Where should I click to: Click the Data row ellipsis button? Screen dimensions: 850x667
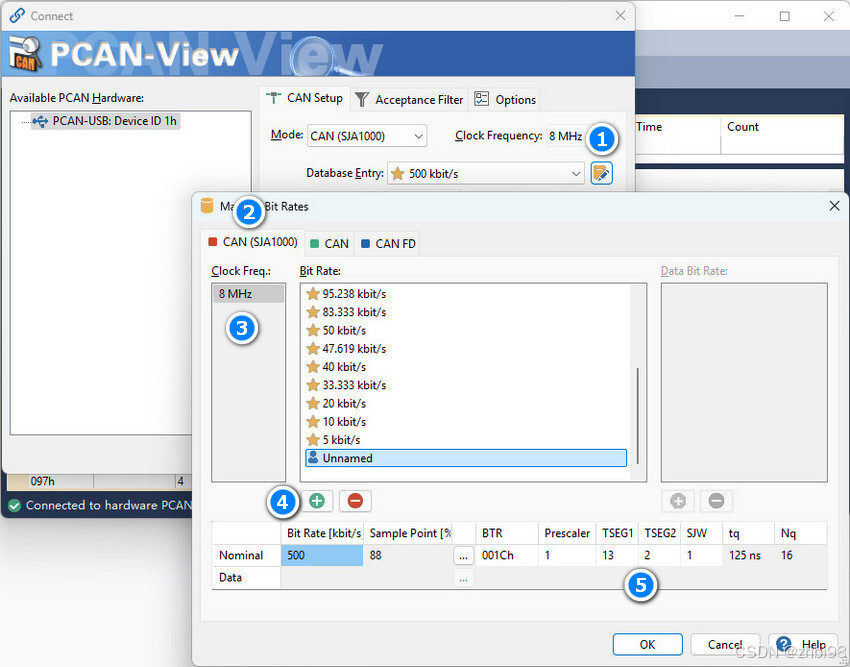tap(463, 578)
